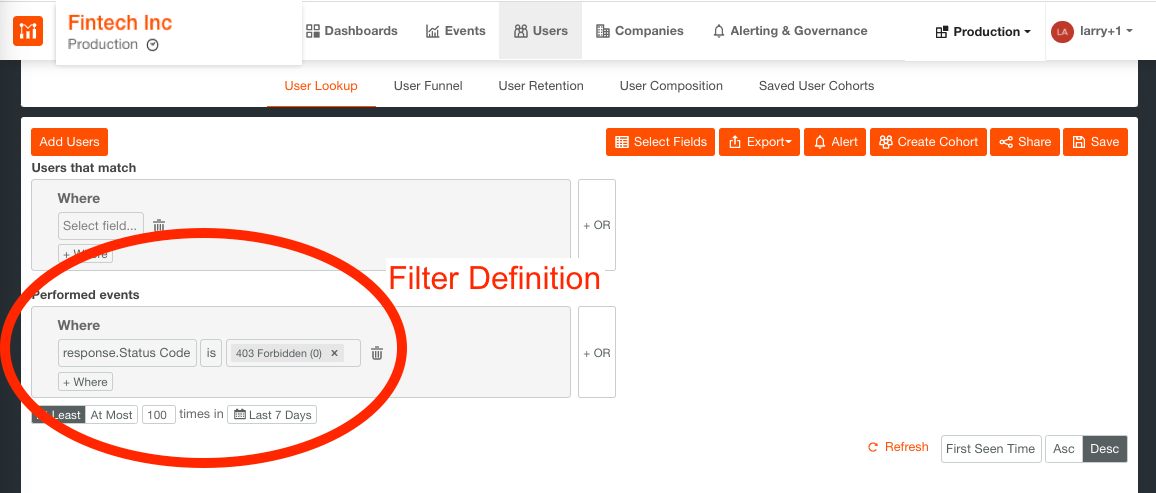
Task: Open the Users menu
Action: [540, 31]
